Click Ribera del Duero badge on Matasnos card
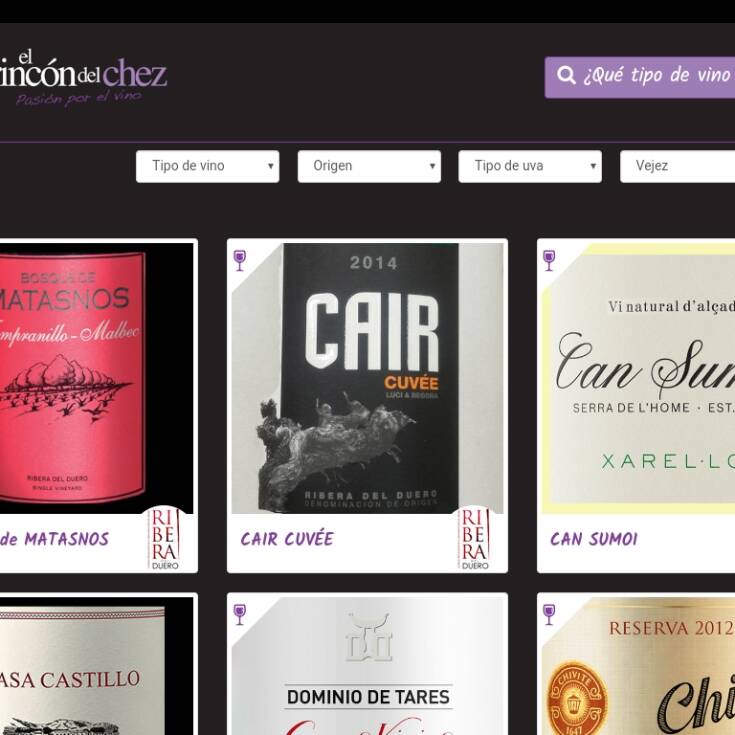This screenshot has height=735, width=735. 165,539
